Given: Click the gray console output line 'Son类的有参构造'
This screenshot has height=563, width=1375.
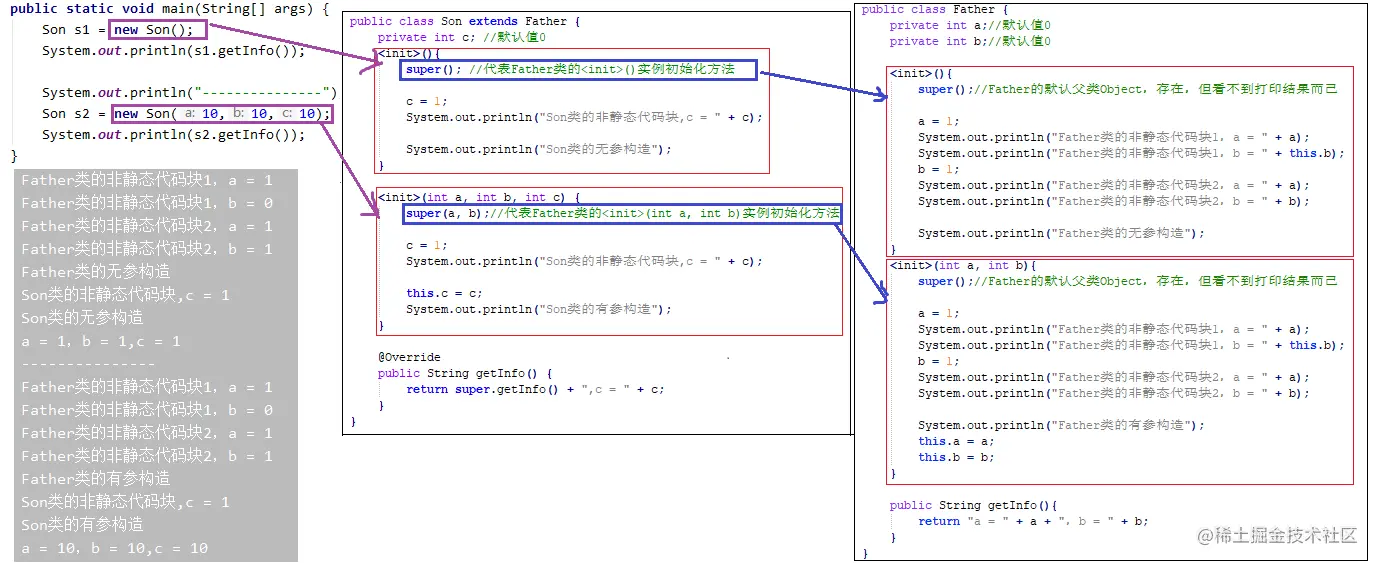Looking at the screenshot, I should pyautogui.click(x=82, y=525).
